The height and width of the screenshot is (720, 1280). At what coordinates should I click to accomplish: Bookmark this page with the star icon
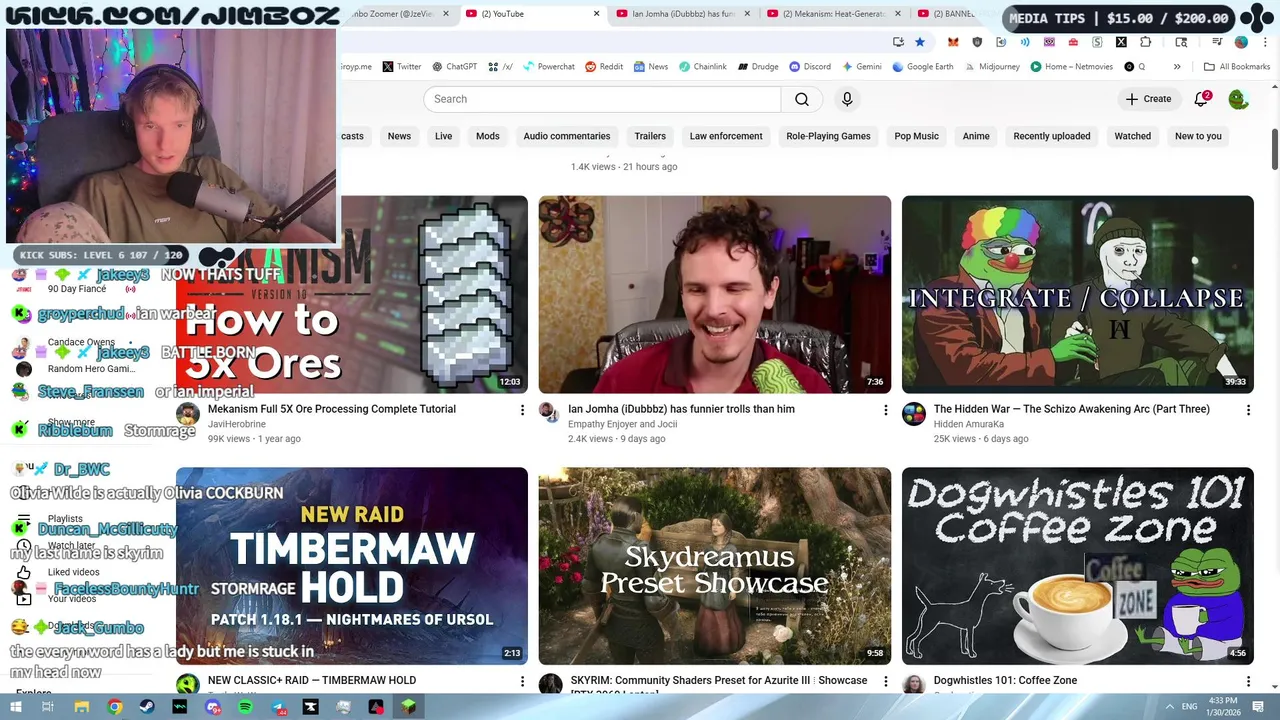[x=920, y=42]
